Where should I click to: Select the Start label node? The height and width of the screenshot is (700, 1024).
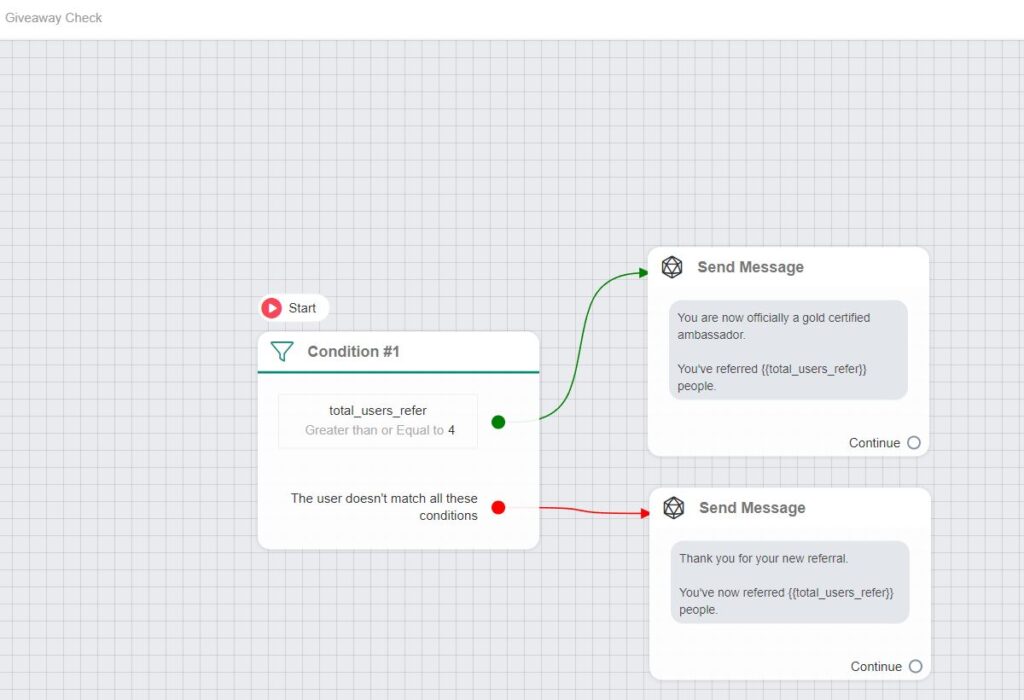pyautogui.click(x=294, y=308)
